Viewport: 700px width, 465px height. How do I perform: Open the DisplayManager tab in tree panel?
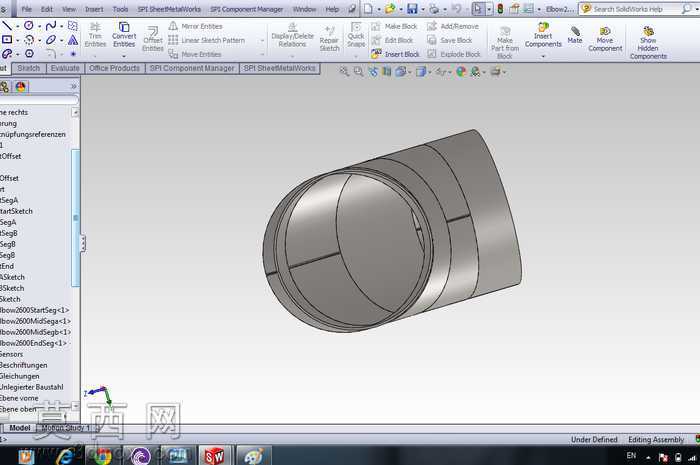pos(21,87)
